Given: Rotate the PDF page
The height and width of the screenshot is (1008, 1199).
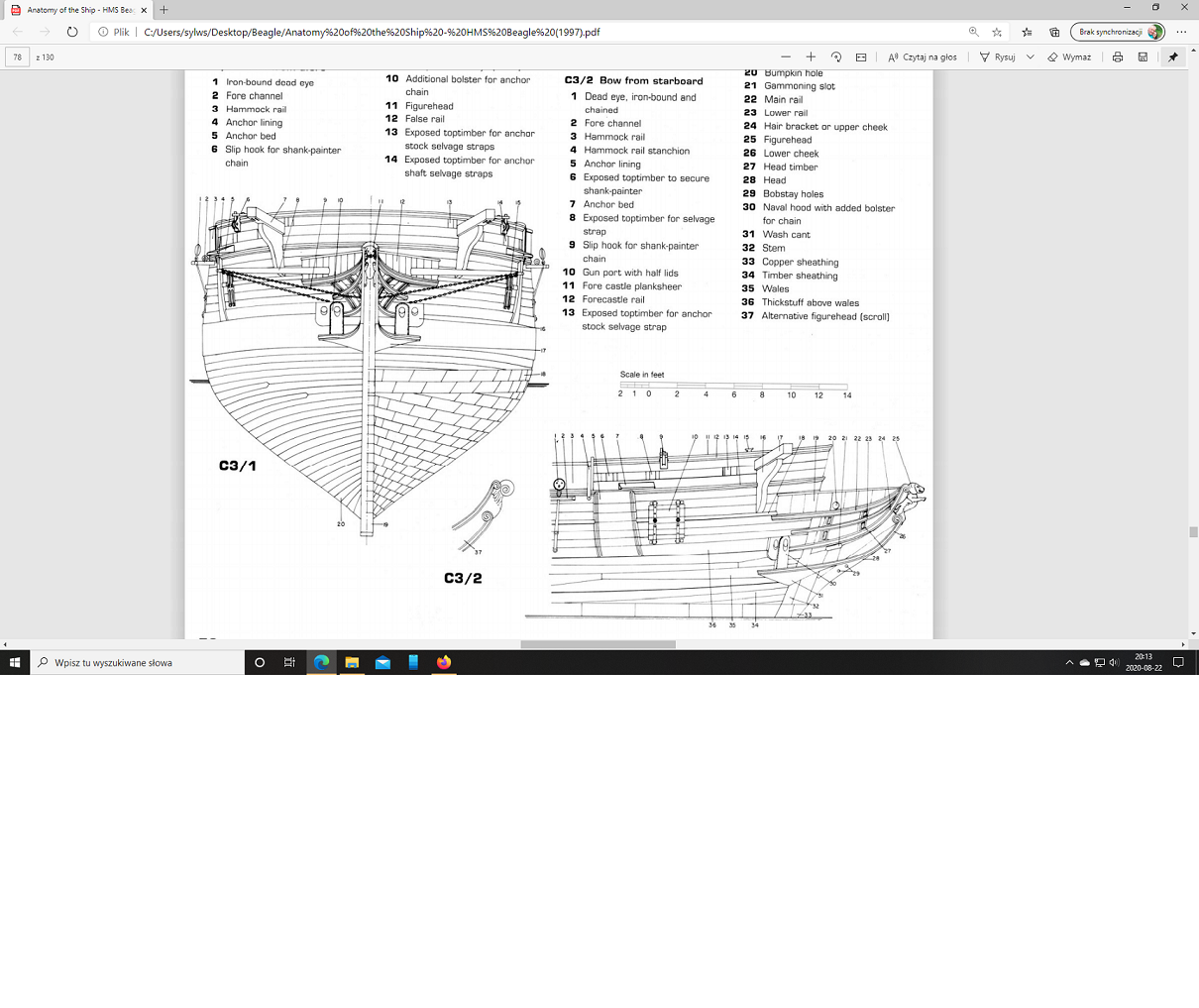Looking at the screenshot, I should [x=836, y=57].
